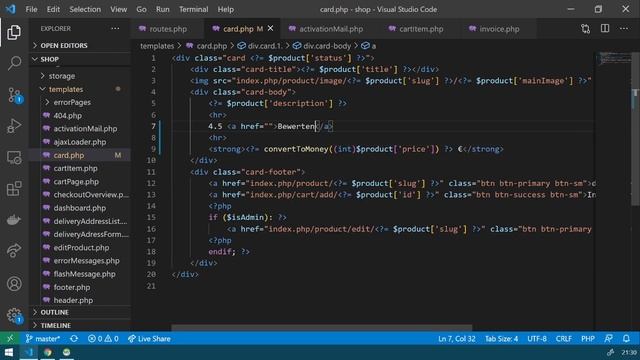The image size is (640, 360).
Task: Open the Windows Start menu
Action: point(9,352)
